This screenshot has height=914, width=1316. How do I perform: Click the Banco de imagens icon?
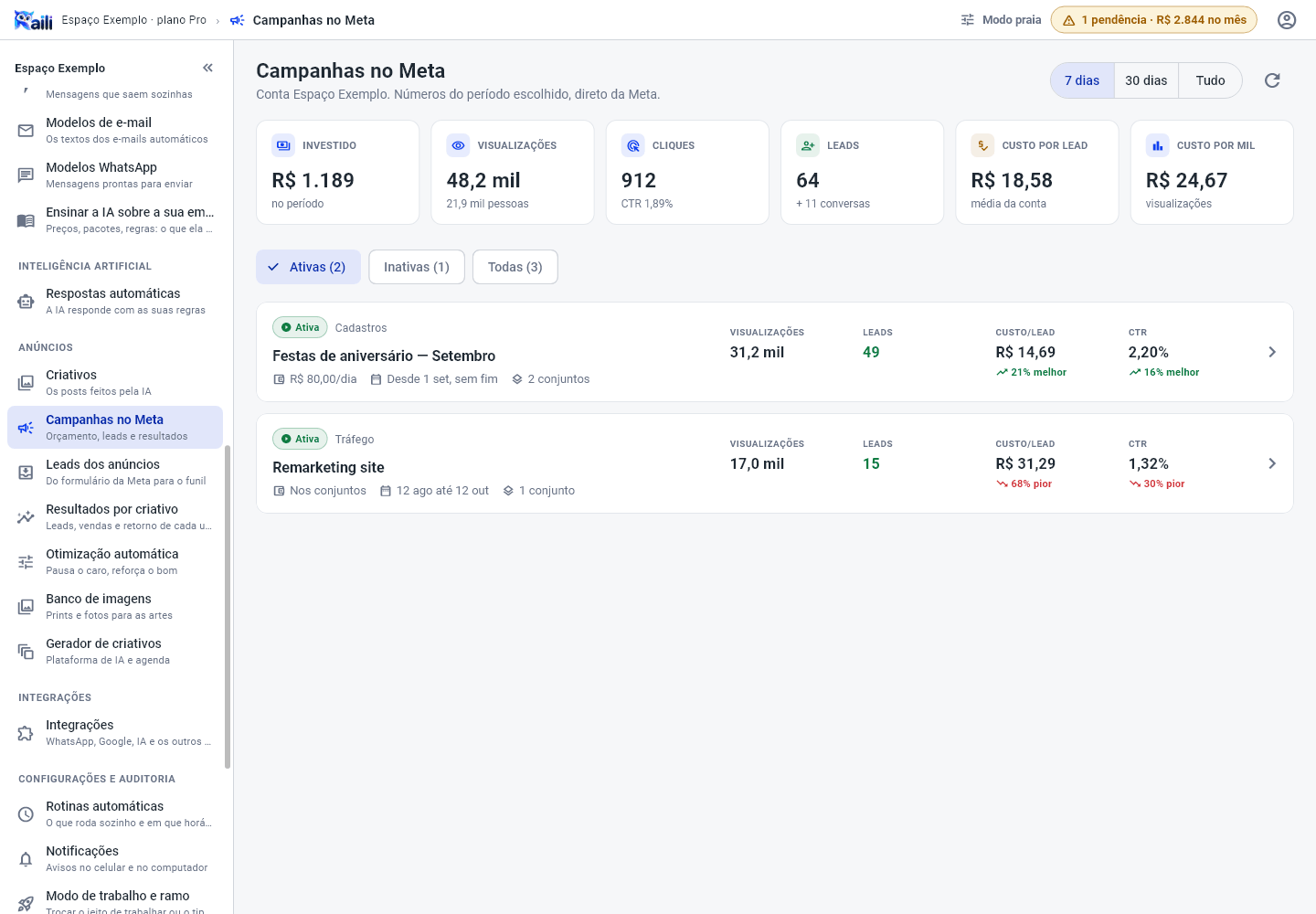click(26, 607)
